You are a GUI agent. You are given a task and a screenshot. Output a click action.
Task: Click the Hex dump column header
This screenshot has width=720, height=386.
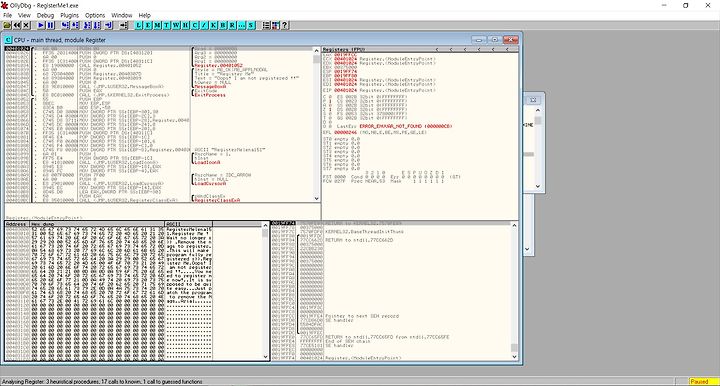point(96,224)
